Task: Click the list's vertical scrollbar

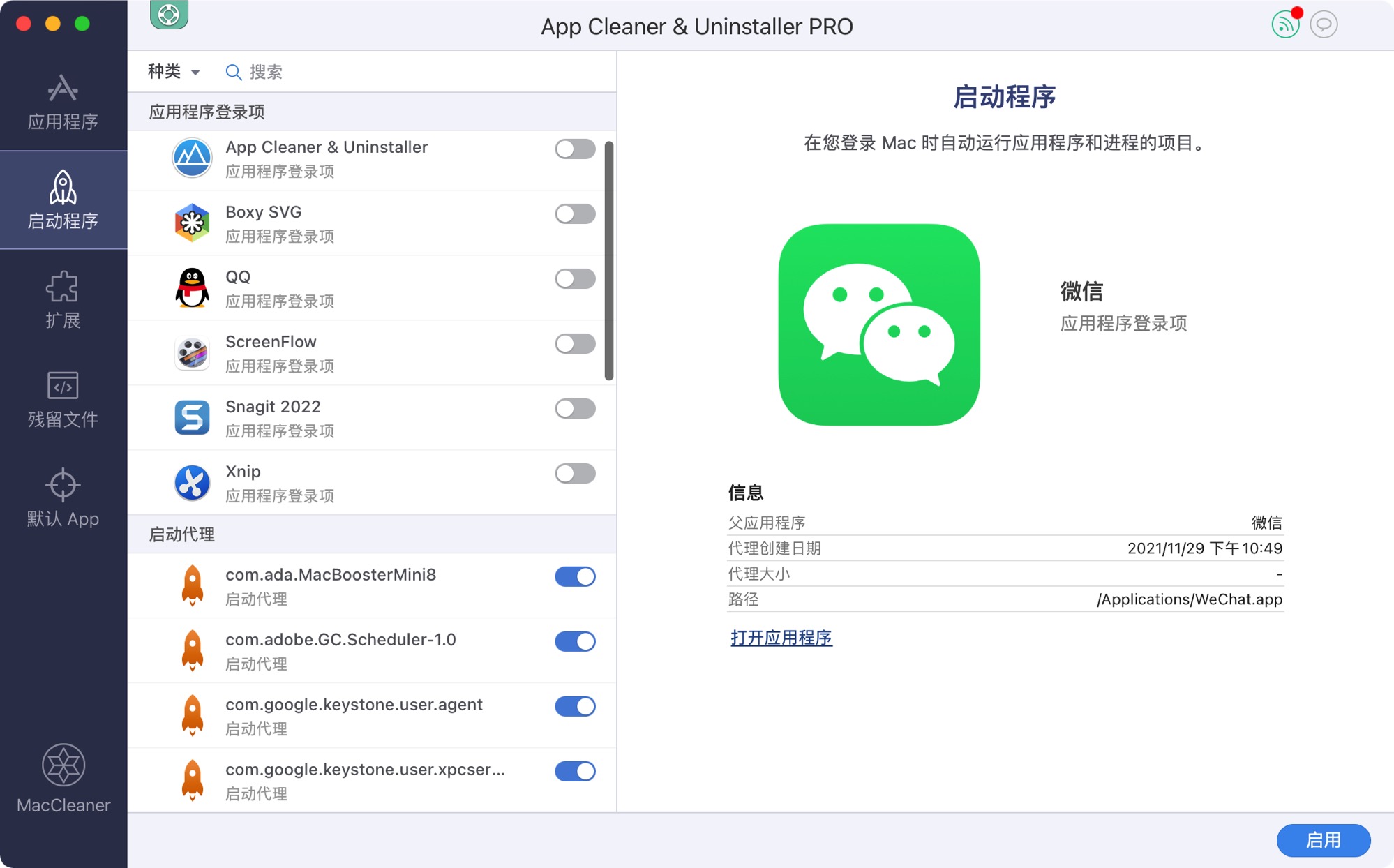Action: click(x=608, y=261)
